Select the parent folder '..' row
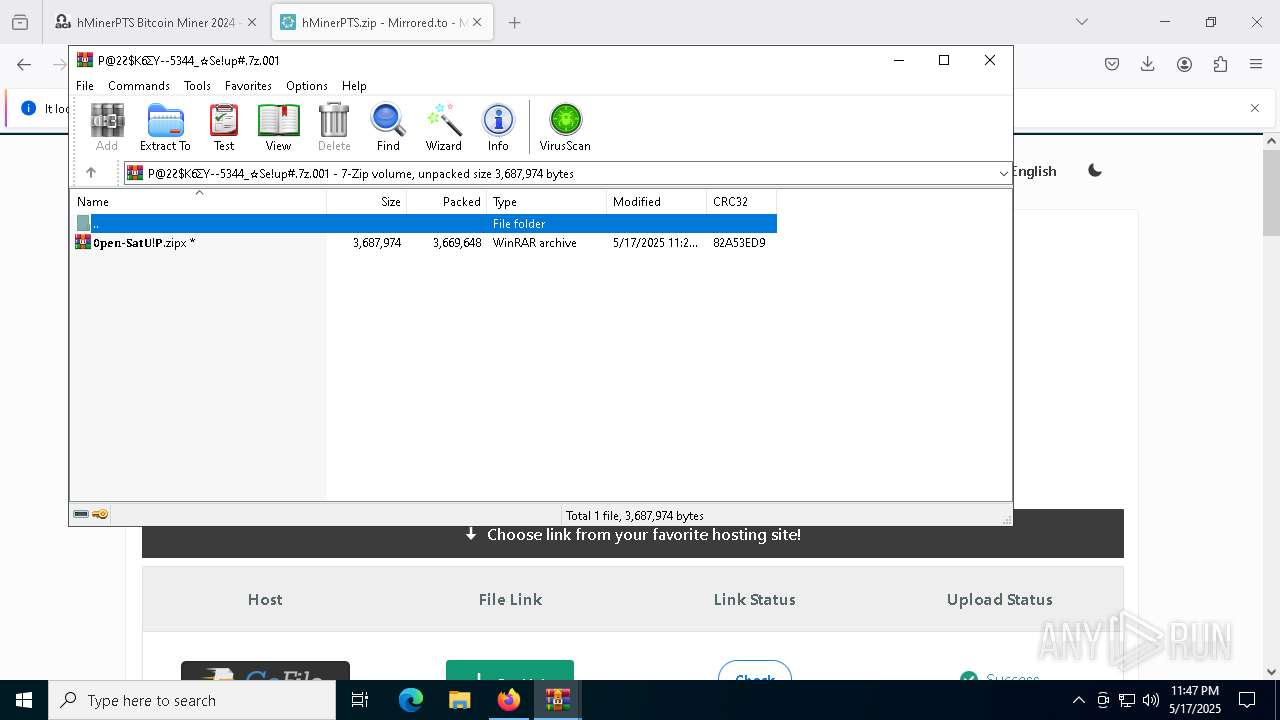Screen dimensions: 1280x720 [x=425, y=224]
